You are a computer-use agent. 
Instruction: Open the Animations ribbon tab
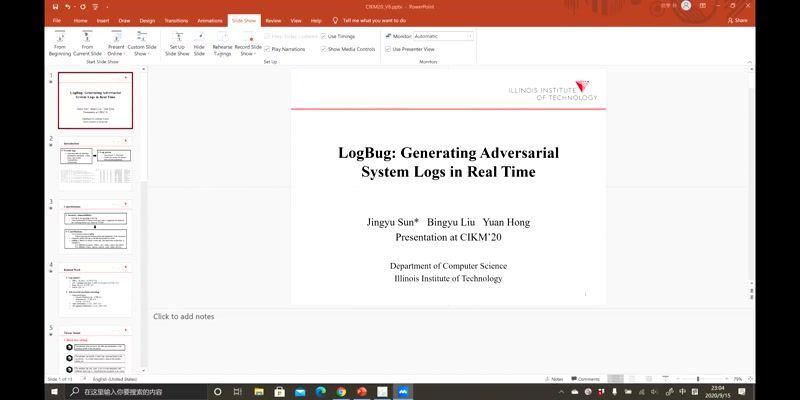[x=210, y=20]
